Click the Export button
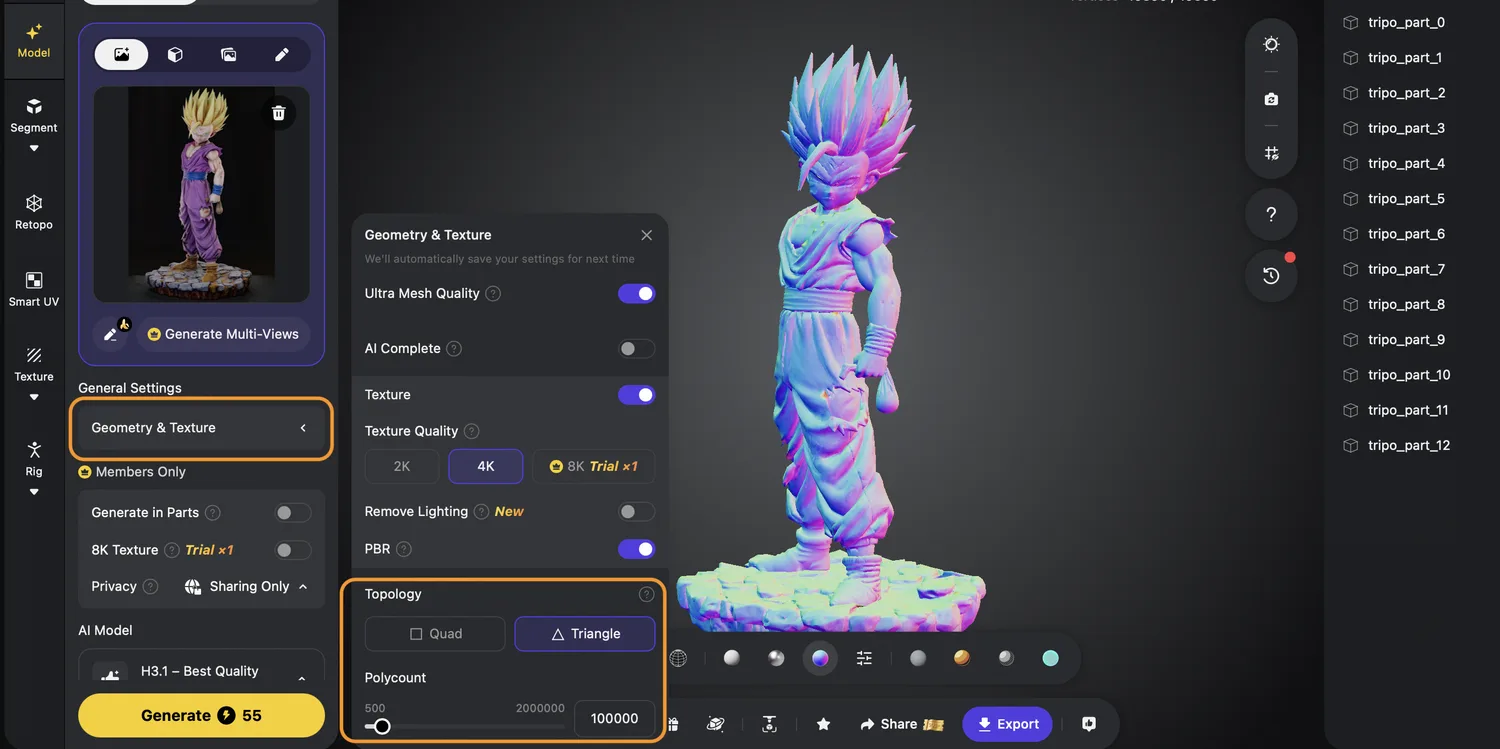This screenshot has width=1500, height=749. pyautogui.click(x=1007, y=724)
